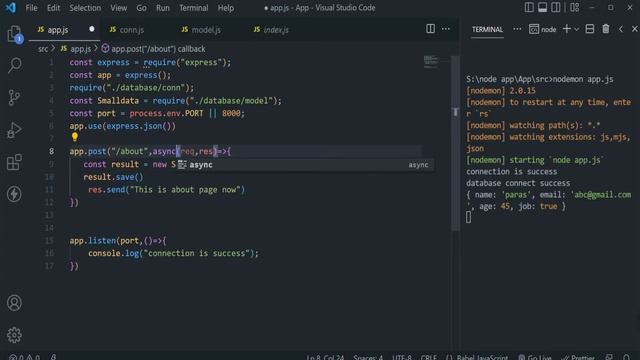
Task: Select the async autocomplete suggestion
Action: tap(305, 165)
